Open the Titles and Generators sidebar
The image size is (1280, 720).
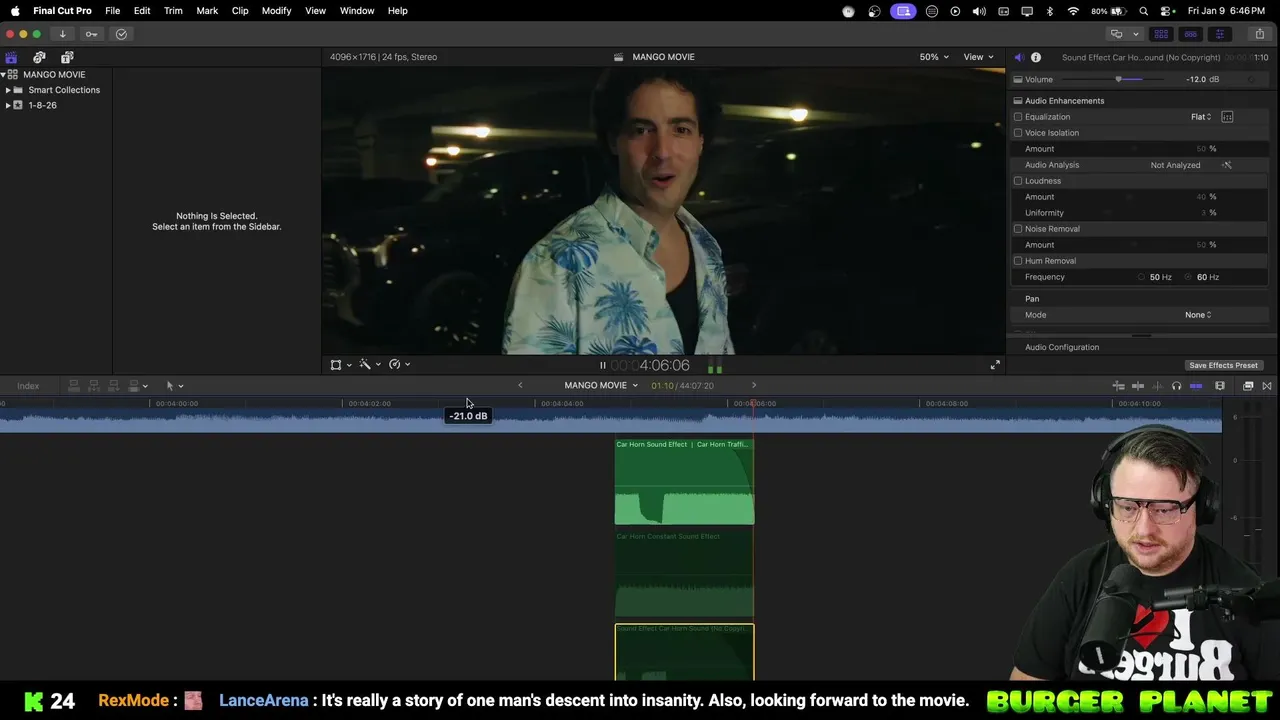(x=67, y=58)
